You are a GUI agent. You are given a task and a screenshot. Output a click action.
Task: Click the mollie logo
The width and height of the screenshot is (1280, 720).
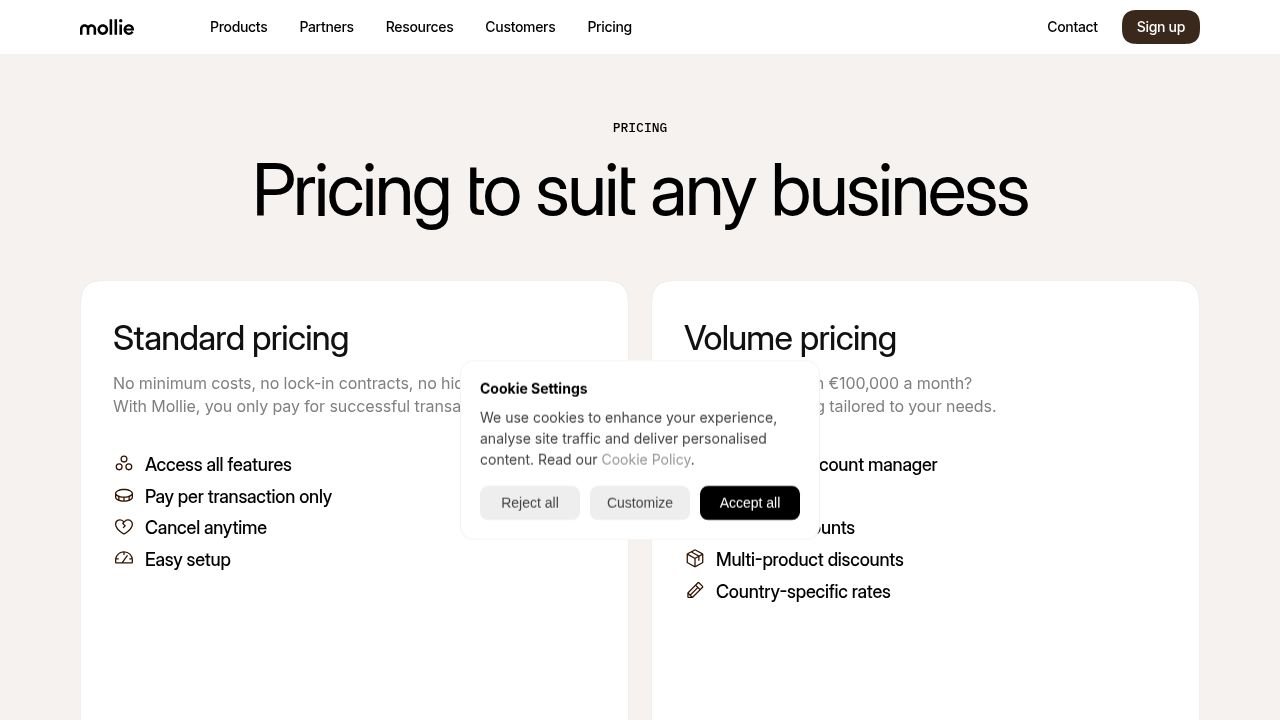click(x=107, y=27)
